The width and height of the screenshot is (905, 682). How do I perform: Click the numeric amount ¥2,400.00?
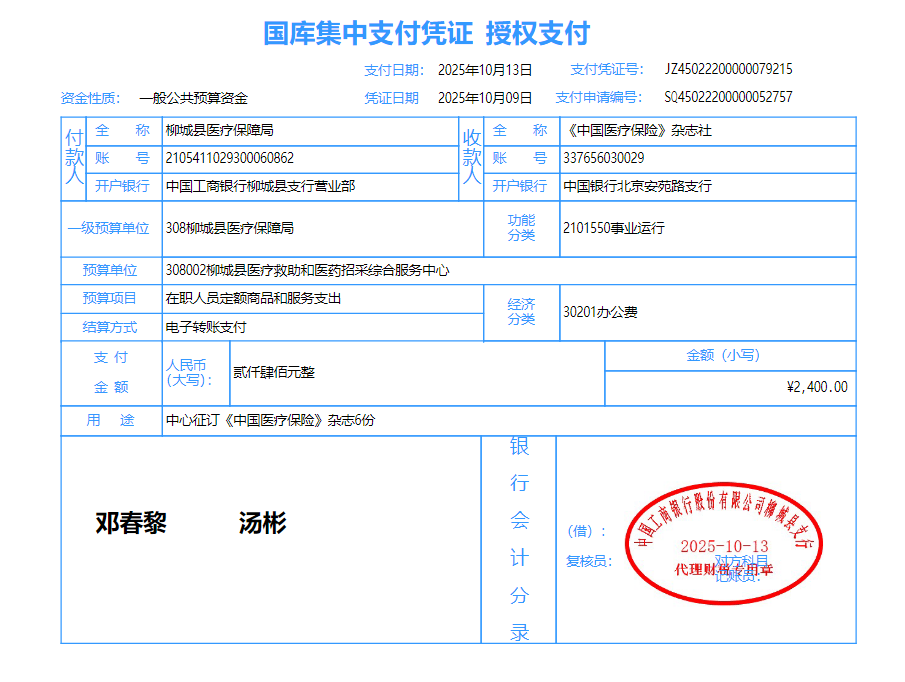[x=817, y=387]
